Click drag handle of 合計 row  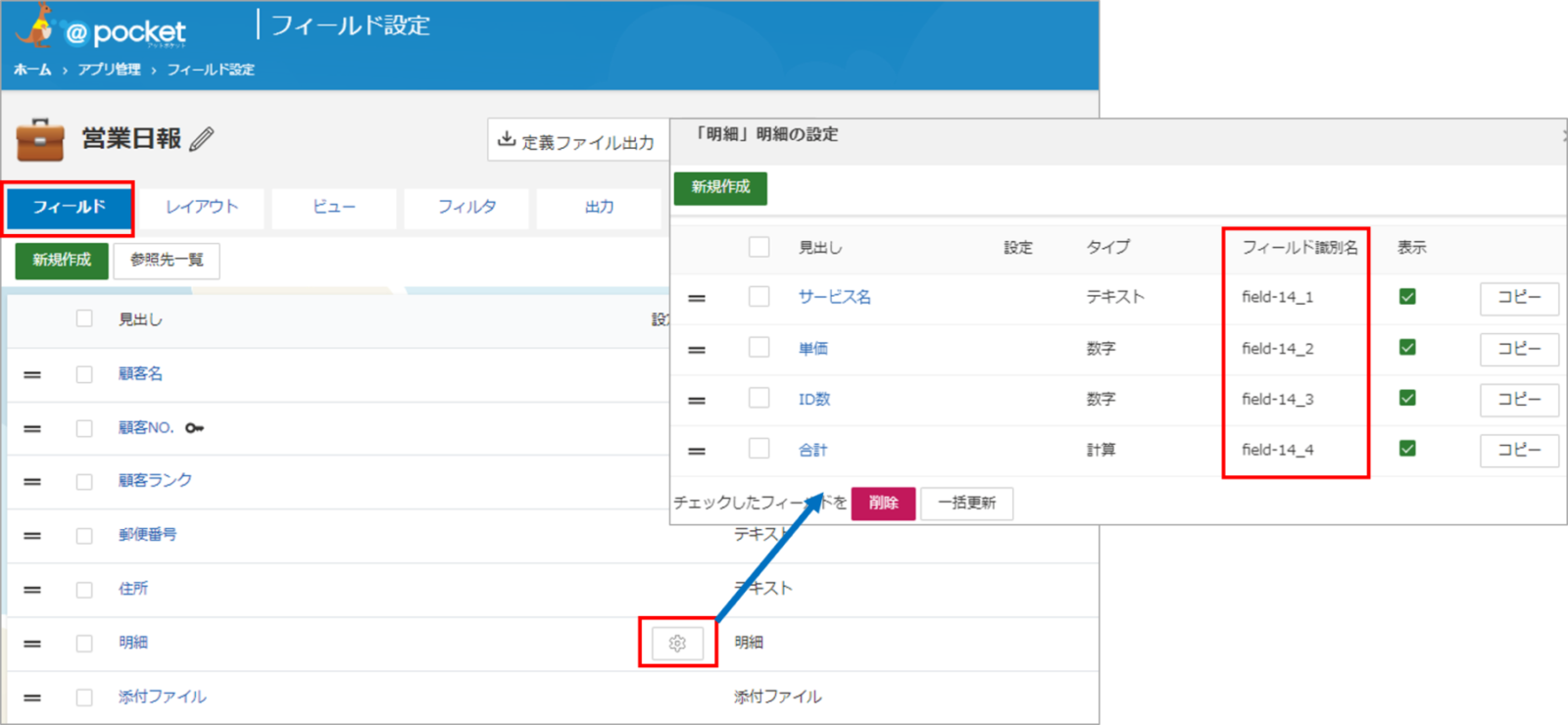(697, 452)
